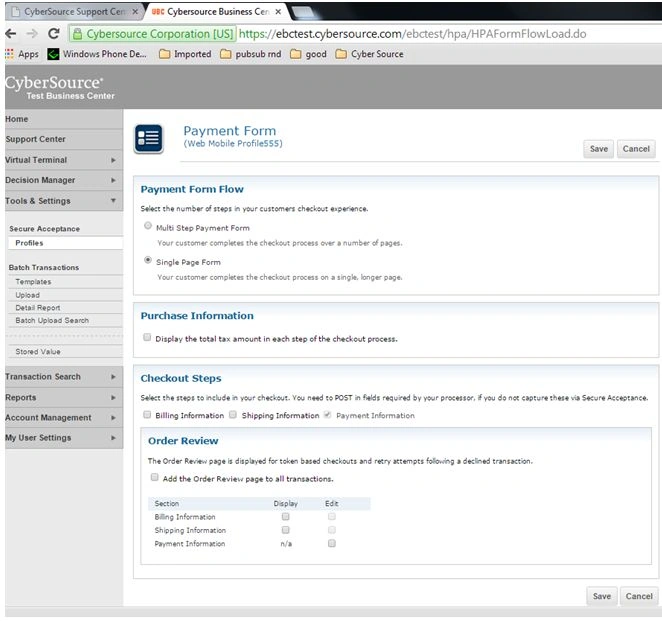
Task: Open Batch Upload Search in sidebar
Action: (65, 320)
